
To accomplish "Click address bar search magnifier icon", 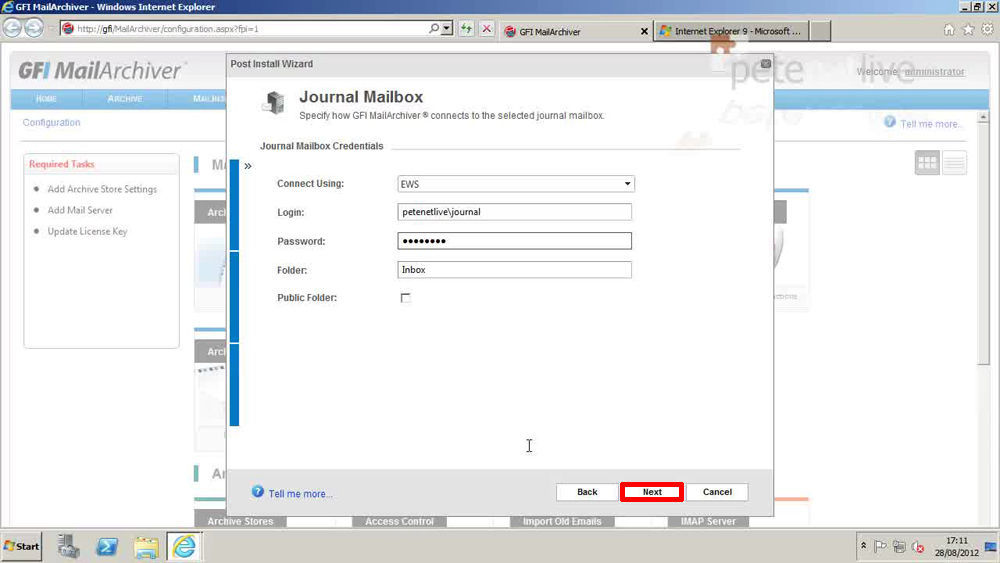I will pyautogui.click(x=434, y=29).
